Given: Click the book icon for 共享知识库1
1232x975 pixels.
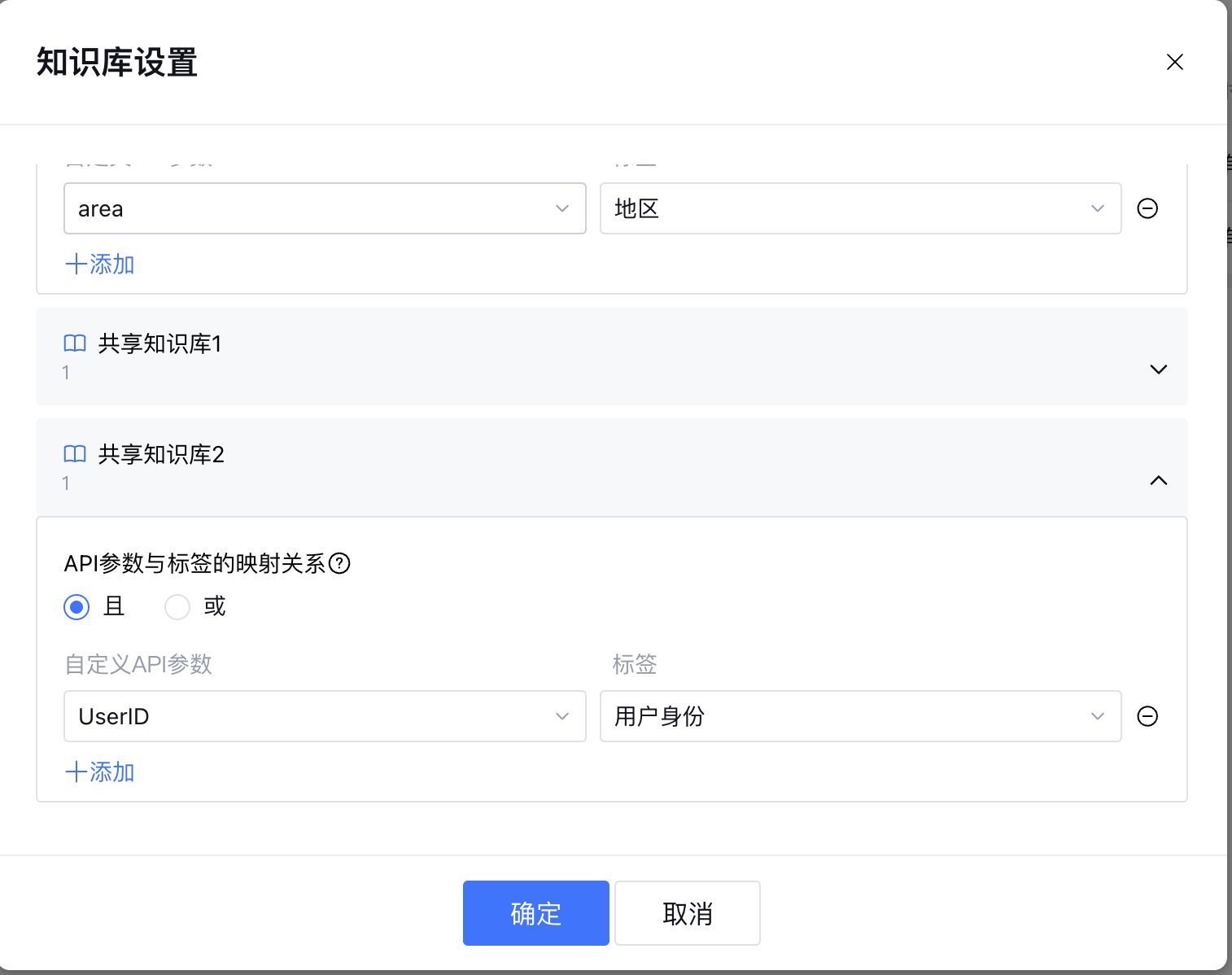Looking at the screenshot, I should coord(75,343).
